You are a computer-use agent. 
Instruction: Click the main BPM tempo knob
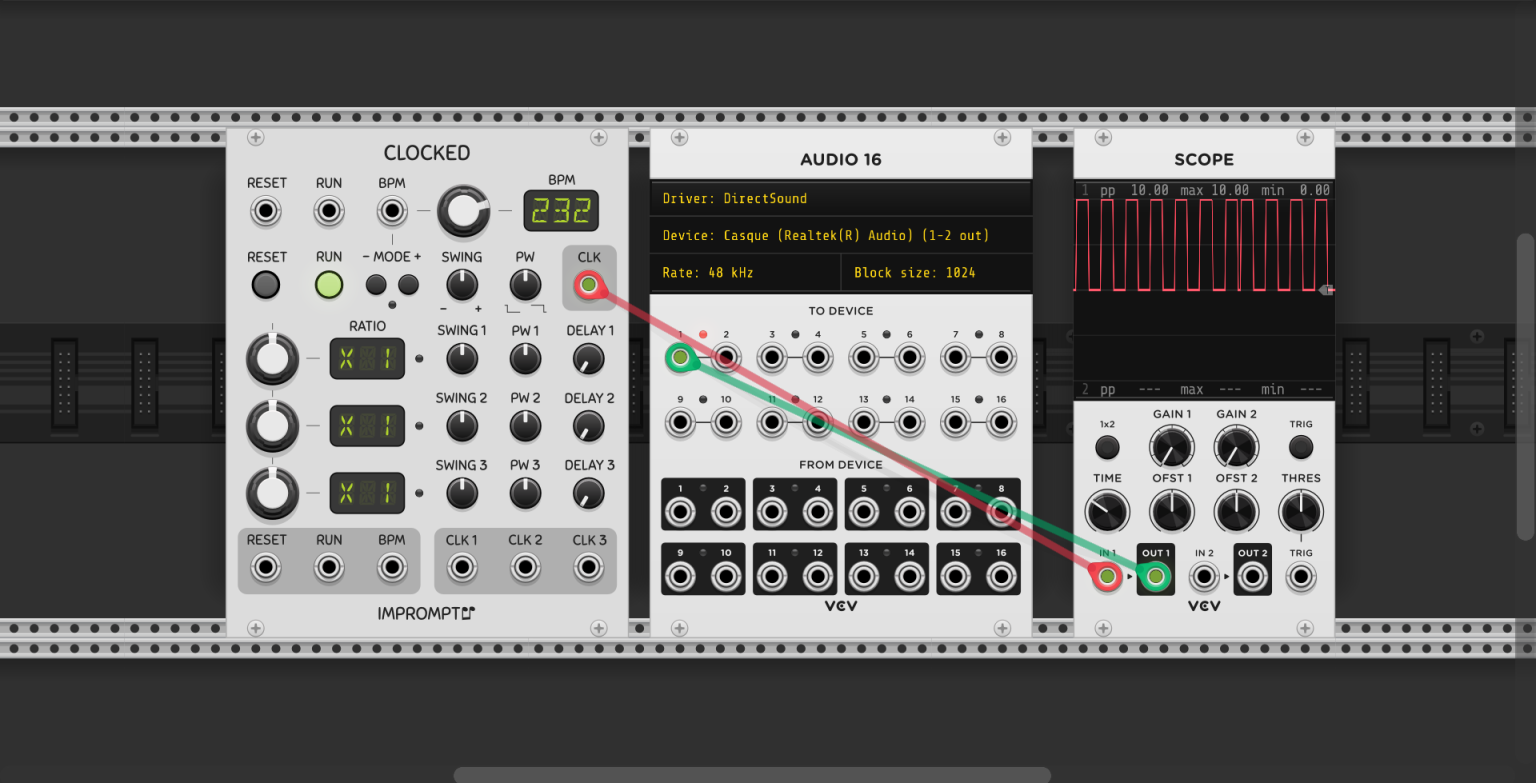click(x=463, y=211)
